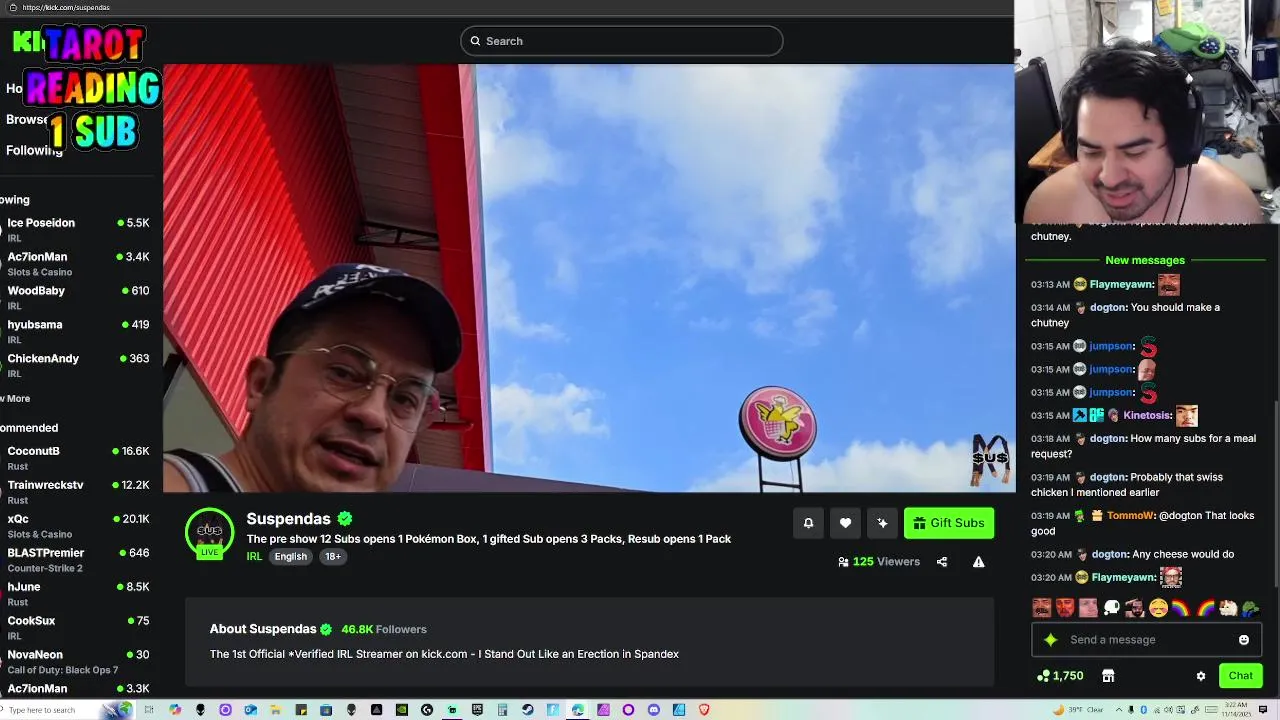Screen dimensions: 1280x720
Task: Open Ice Poseidon channel in the sidebar
Action: [78, 229]
